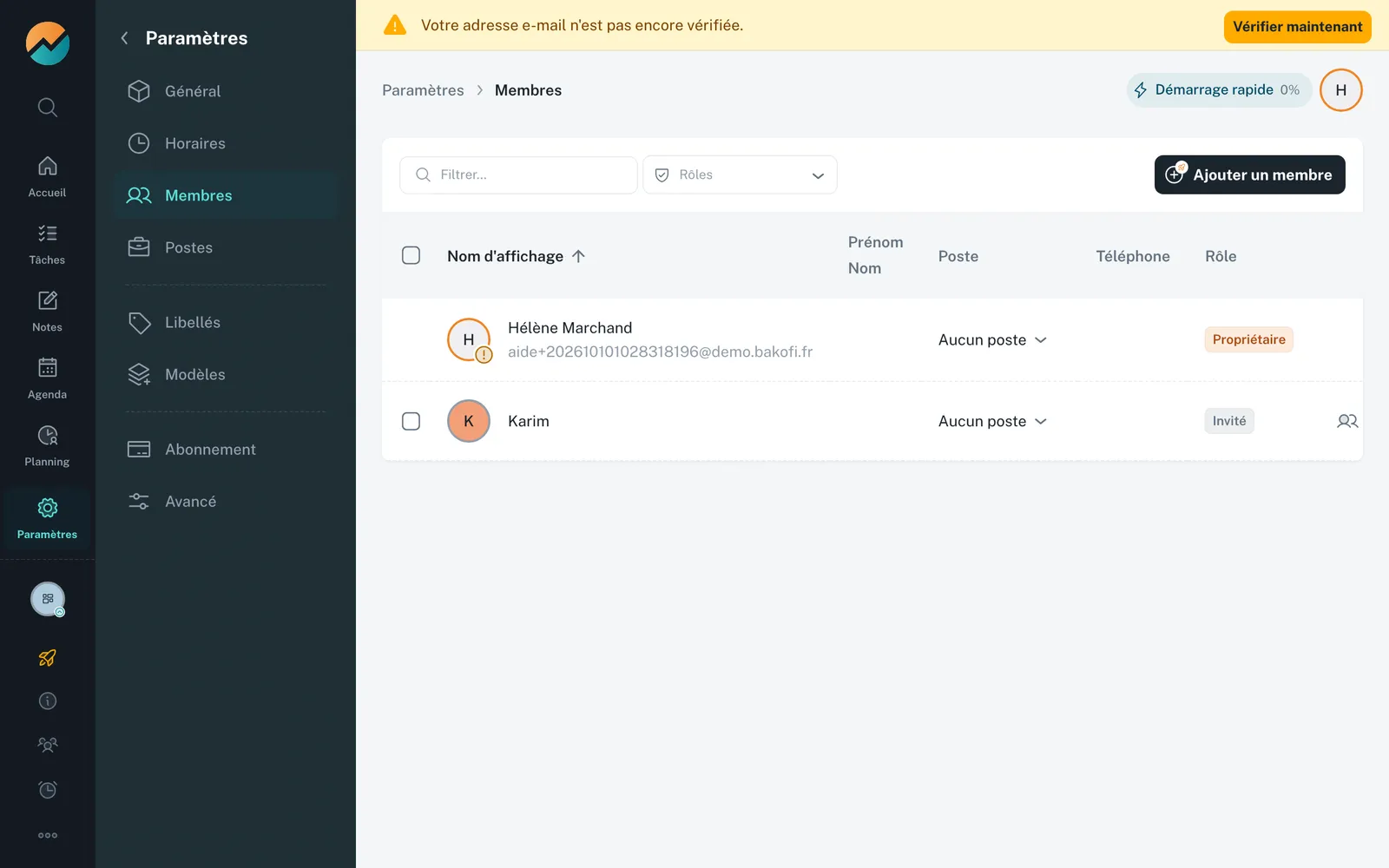Expand Hélène Marchand's Aucun poste dropdown
Viewport: 1389px width, 868px height.
(992, 339)
